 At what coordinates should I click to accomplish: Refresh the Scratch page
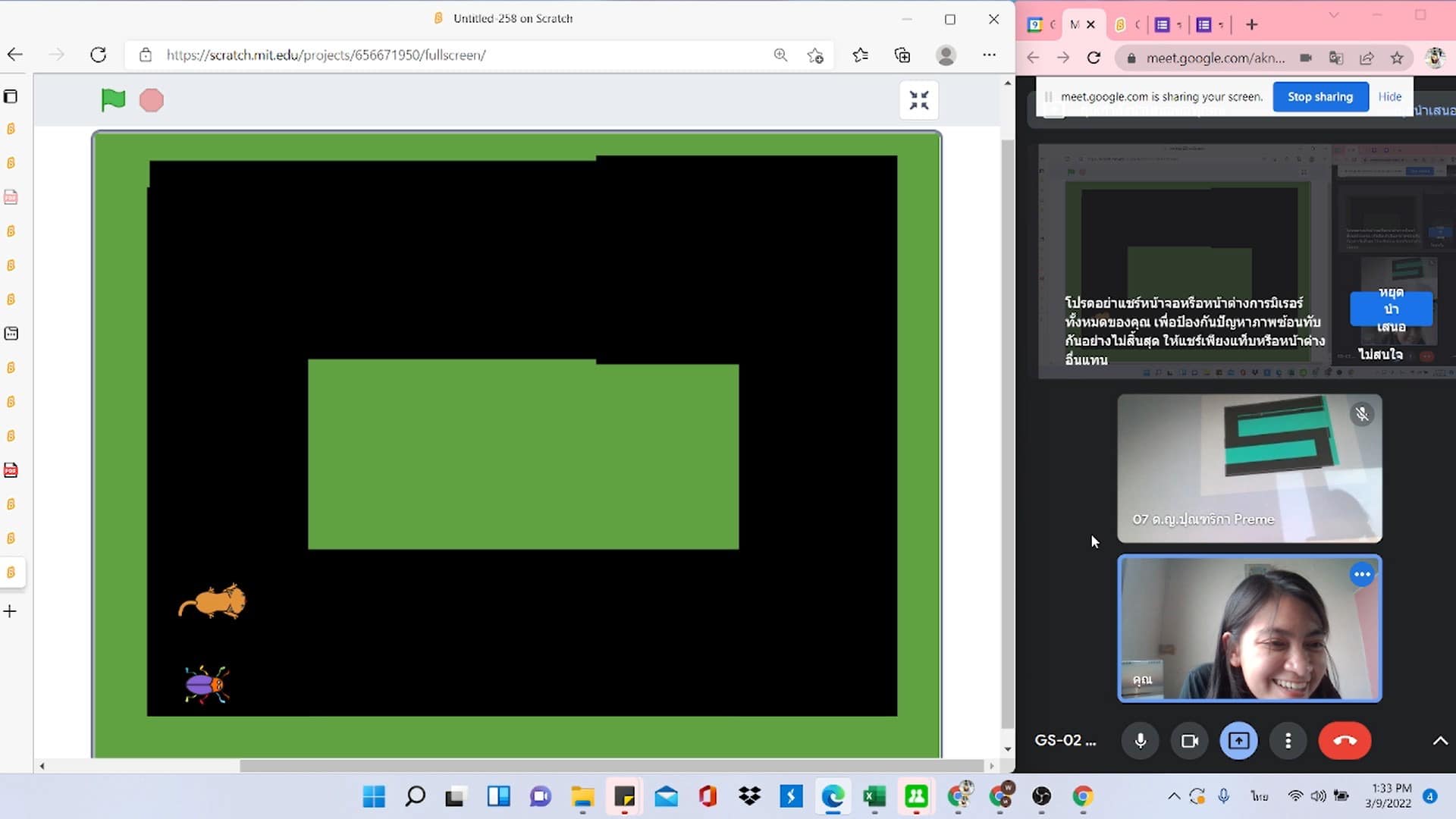pyautogui.click(x=98, y=55)
